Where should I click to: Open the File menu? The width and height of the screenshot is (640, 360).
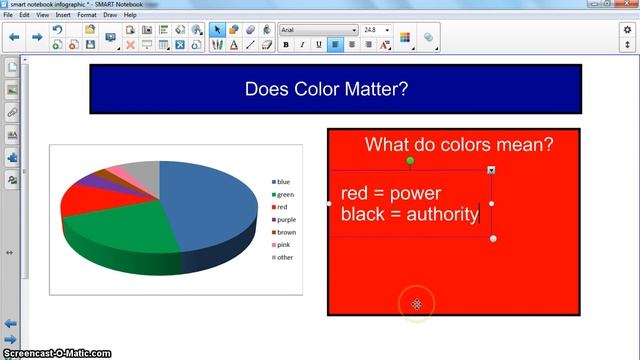(8, 15)
